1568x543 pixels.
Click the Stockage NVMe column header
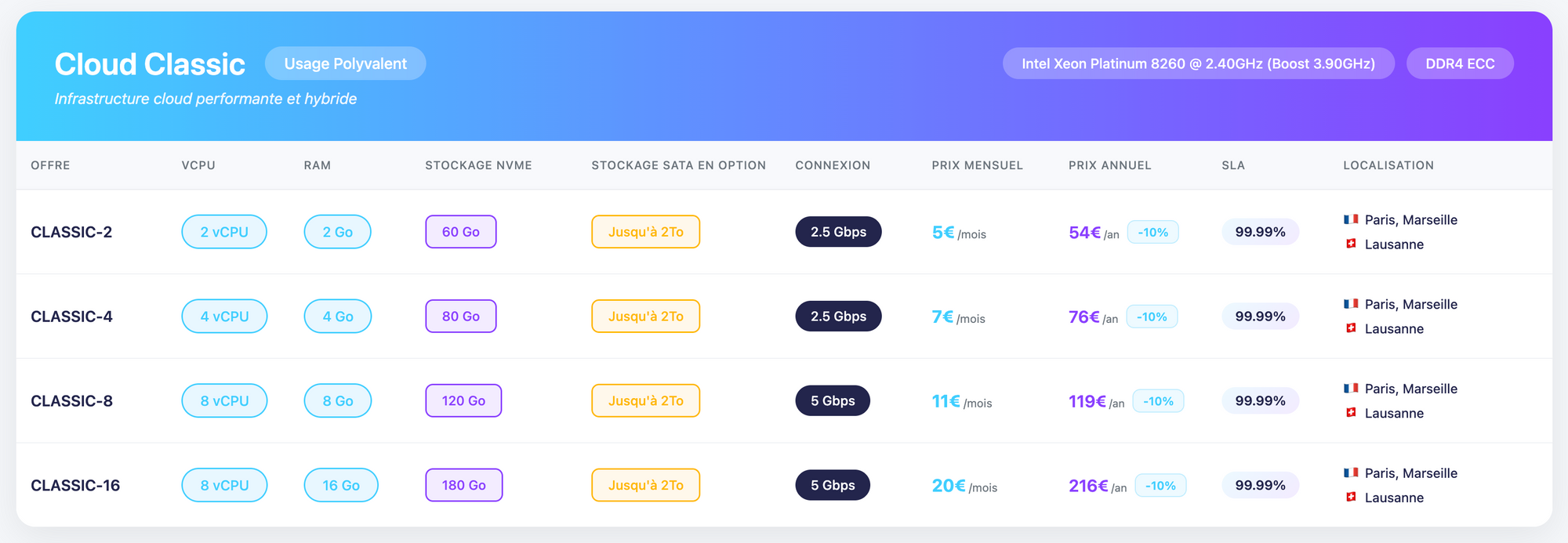478,165
